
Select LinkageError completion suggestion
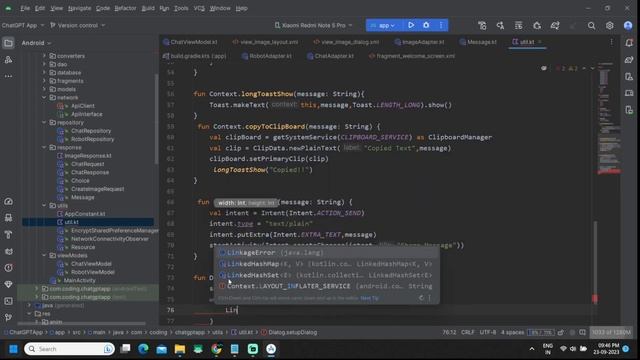[x=327, y=253]
